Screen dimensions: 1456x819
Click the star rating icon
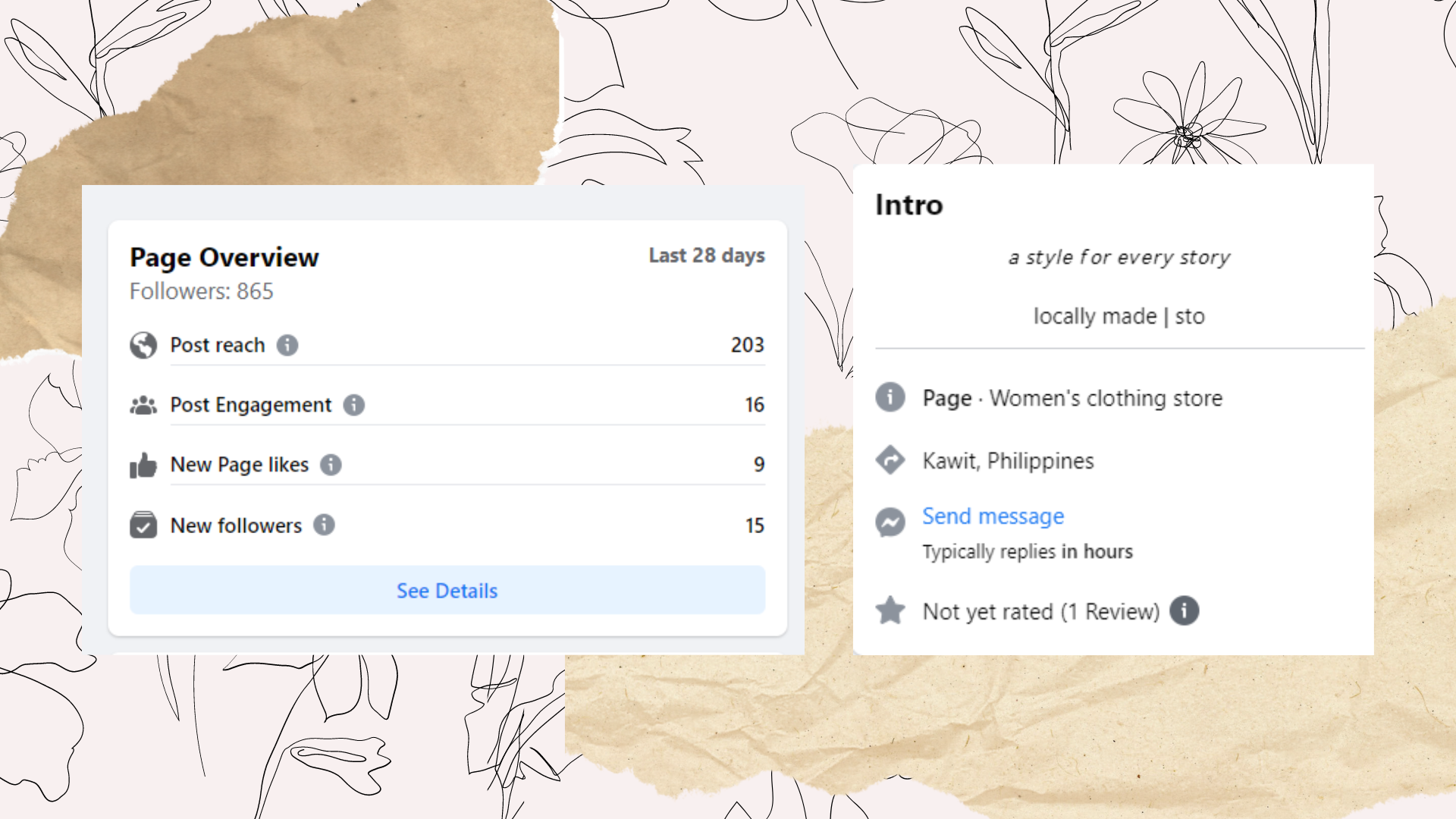(x=890, y=610)
